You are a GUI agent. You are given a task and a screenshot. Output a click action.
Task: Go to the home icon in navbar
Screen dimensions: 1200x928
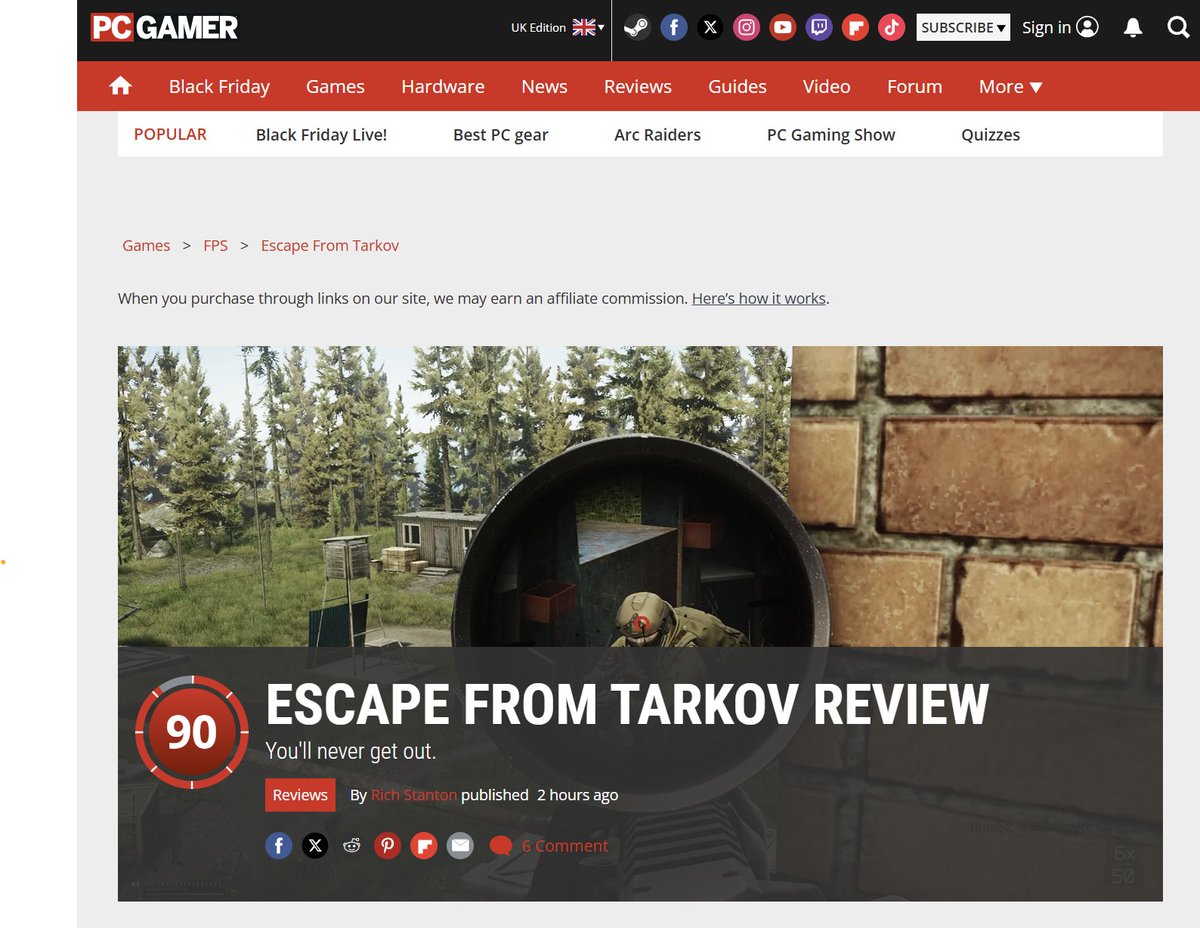coord(121,86)
